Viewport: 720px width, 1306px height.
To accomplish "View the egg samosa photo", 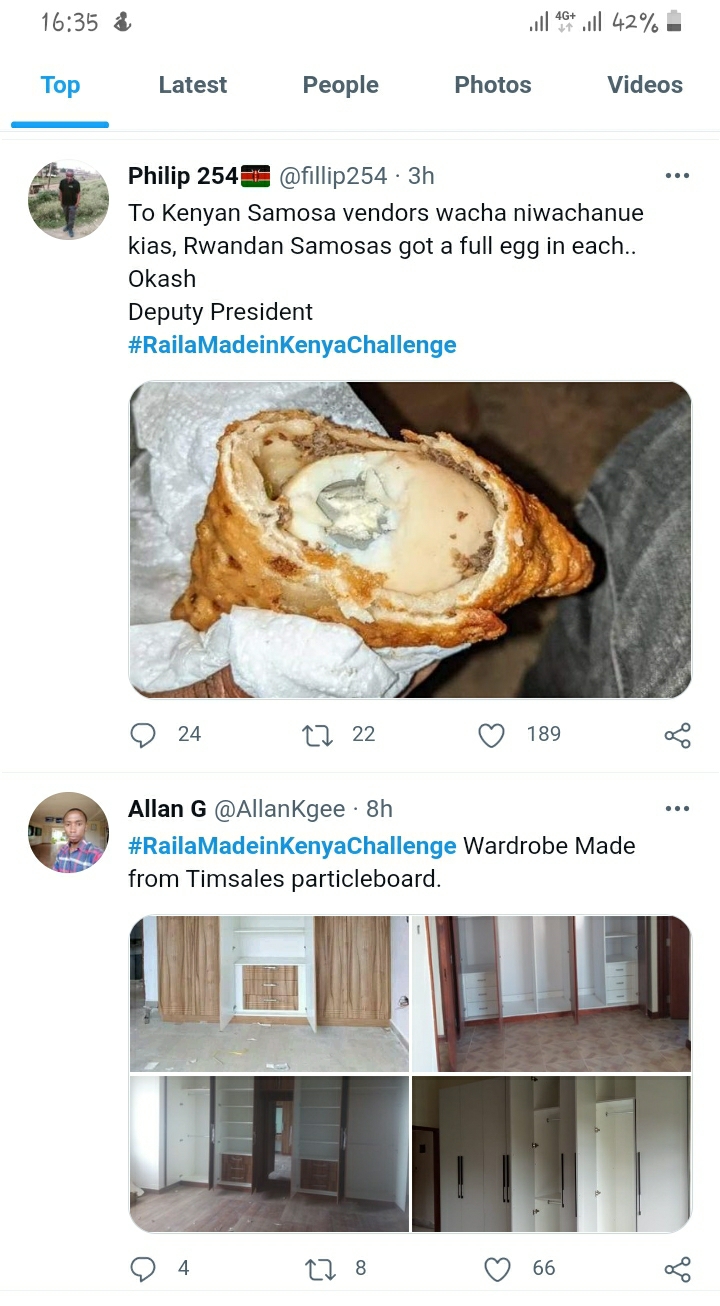I will [x=410, y=539].
